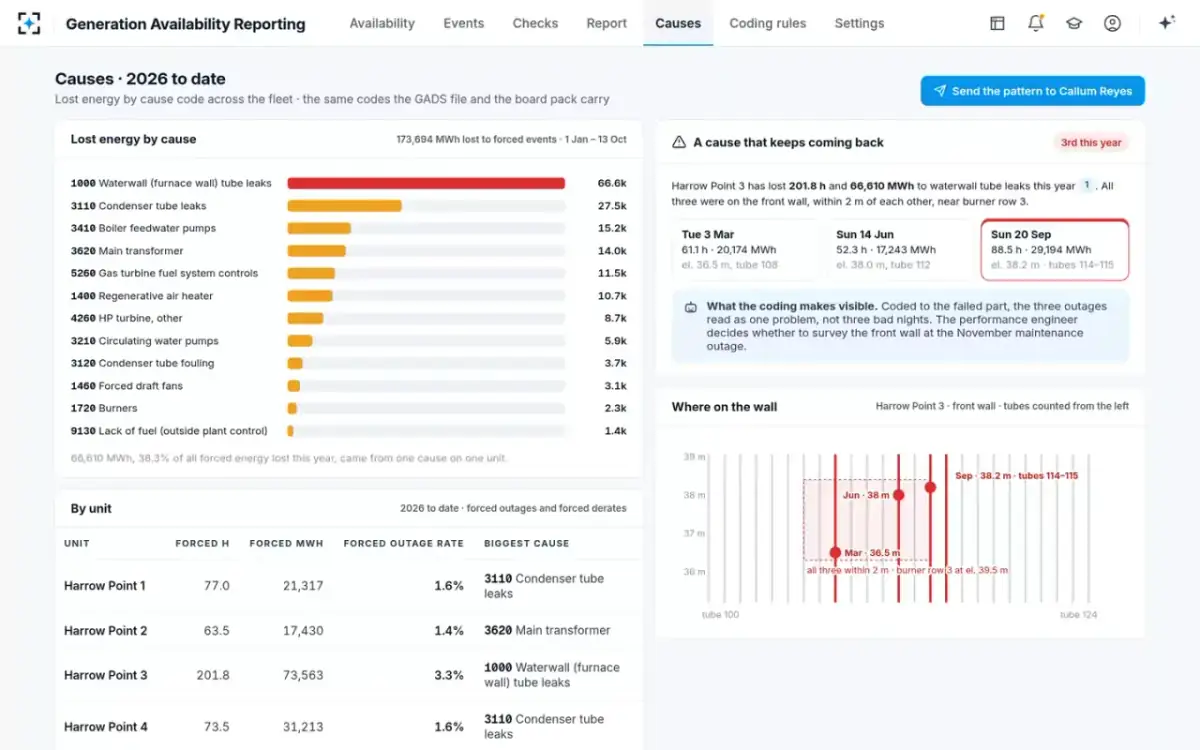Click the FORCED H column header
The height and width of the screenshot is (750, 1200).
(x=202, y=543)
